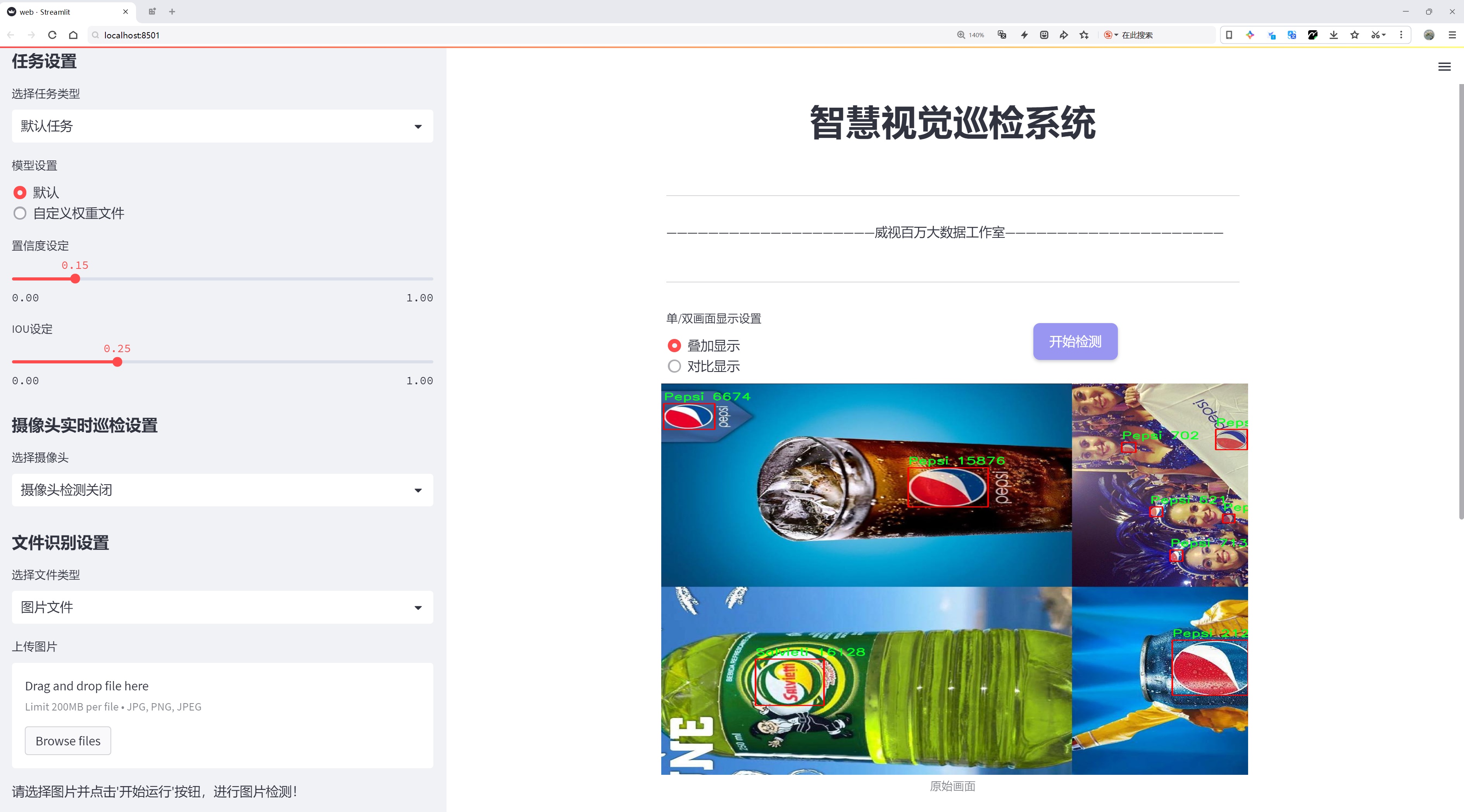Click the lightning speed mode icon

1024,35
